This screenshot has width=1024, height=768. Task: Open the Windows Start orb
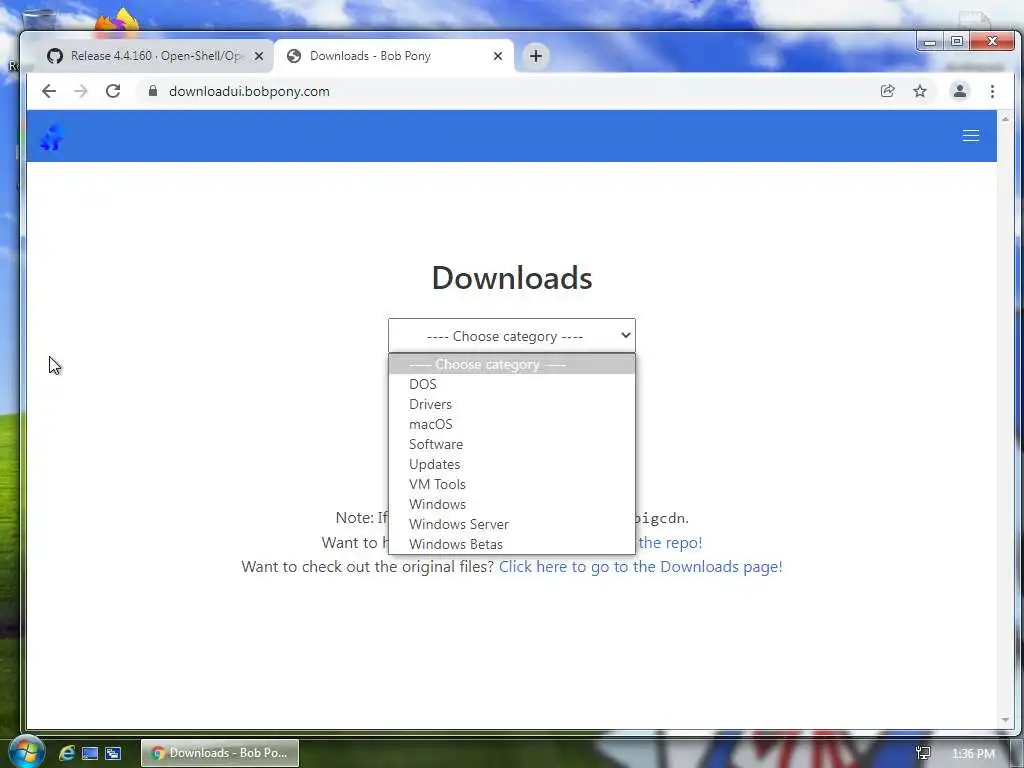[x=26, y=752]
